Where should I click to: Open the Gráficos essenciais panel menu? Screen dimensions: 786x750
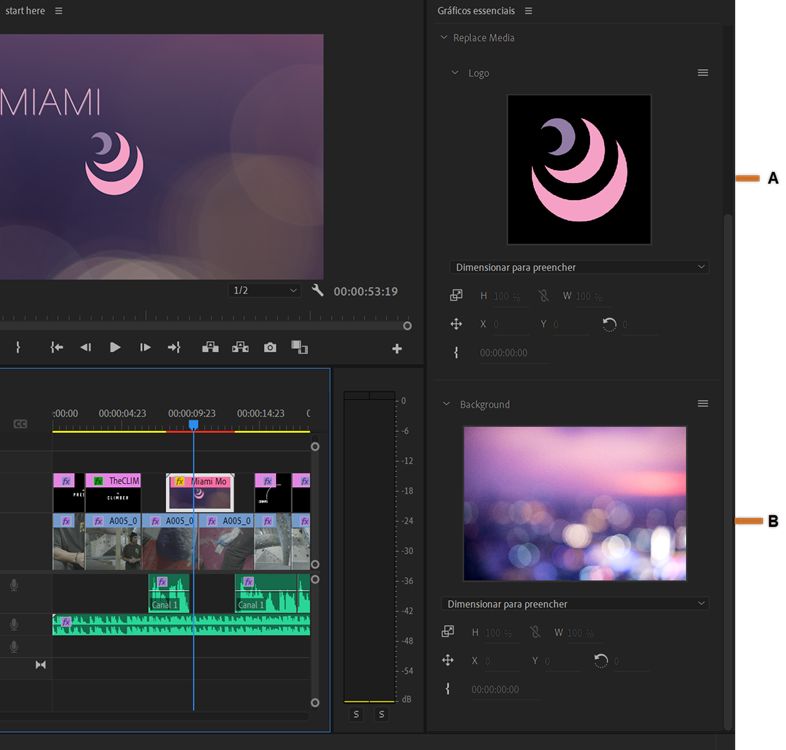[528, 11]
